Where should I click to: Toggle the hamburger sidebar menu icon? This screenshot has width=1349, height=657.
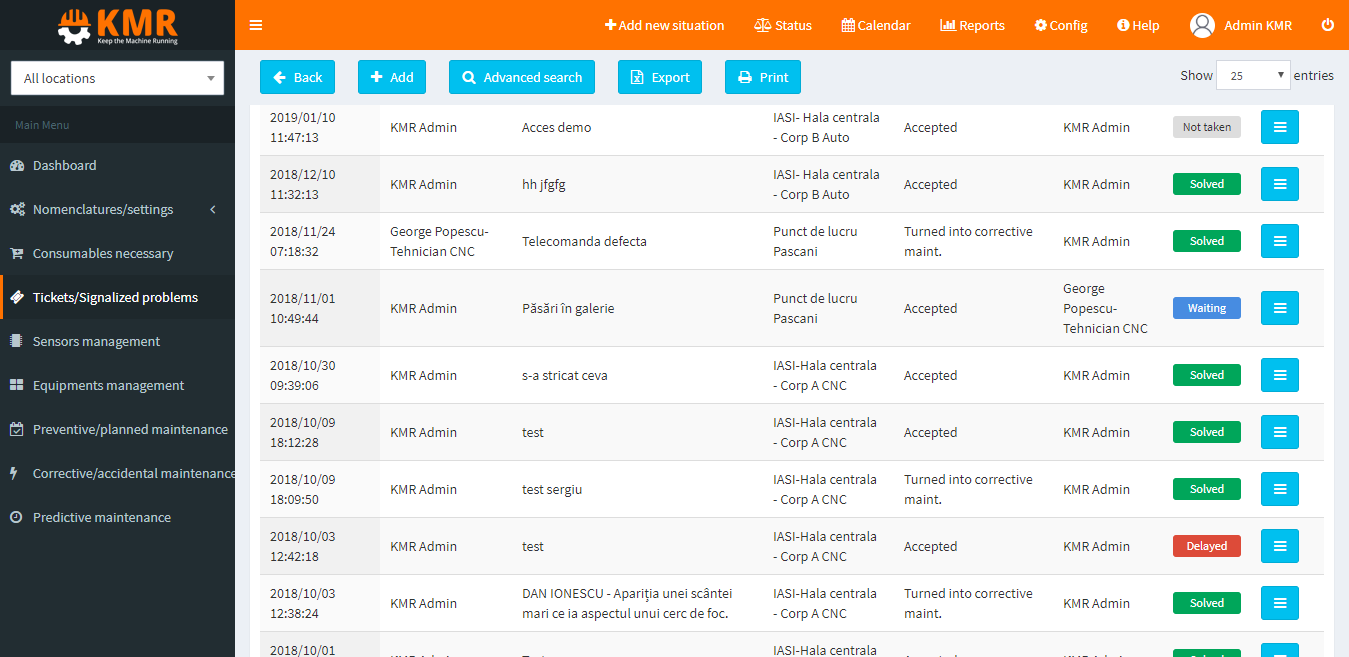pyautogui.click(x=256, y=25)
